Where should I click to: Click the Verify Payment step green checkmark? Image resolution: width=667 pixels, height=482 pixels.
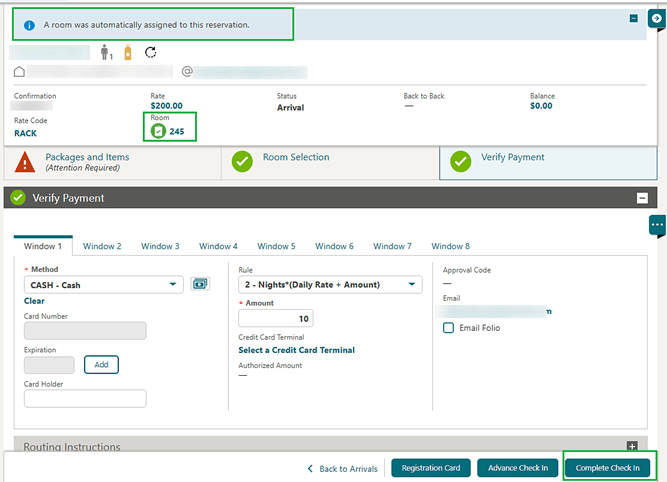point(460,162)
